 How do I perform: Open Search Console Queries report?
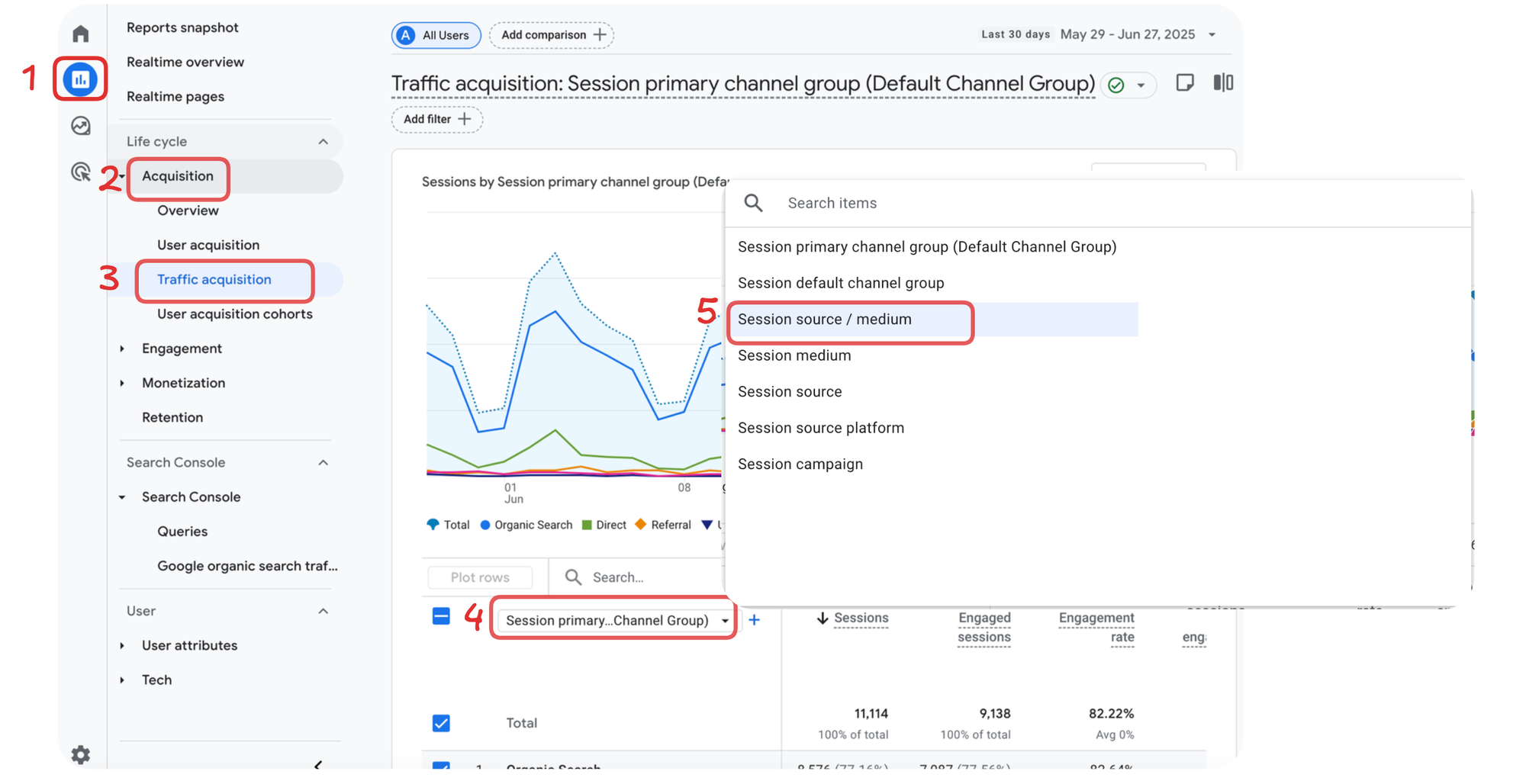pos(182,532)
